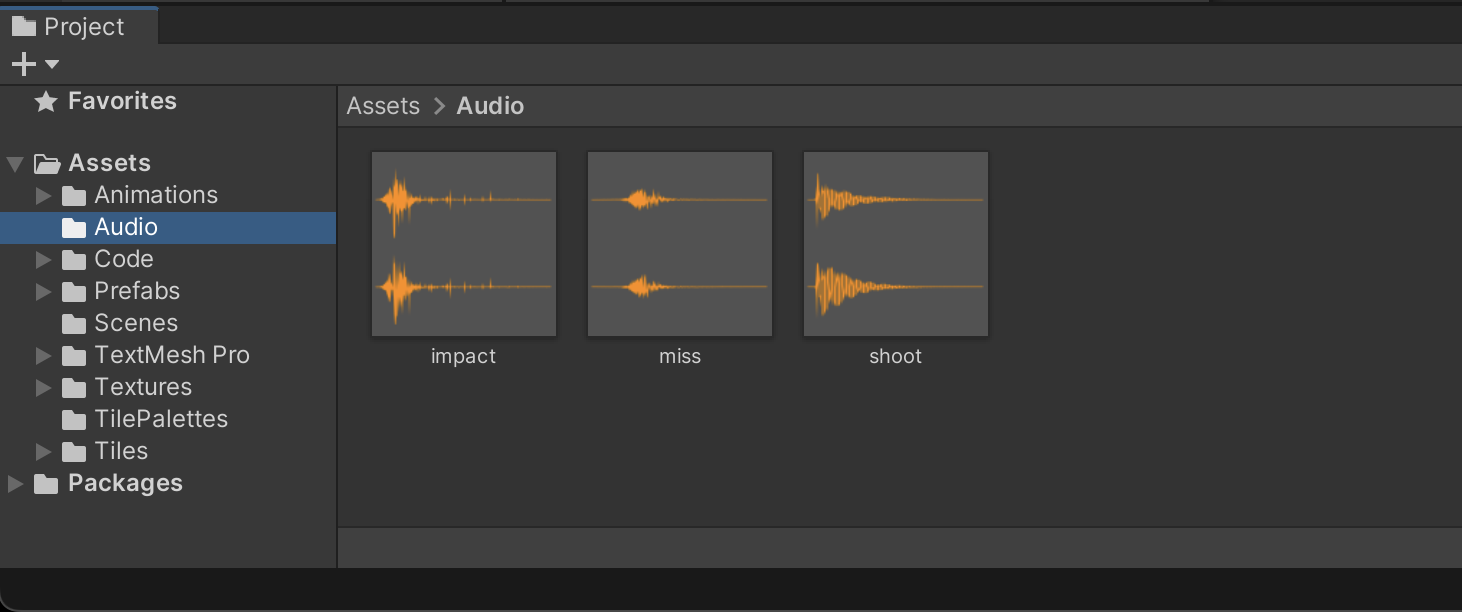Click Assets in the breadcrumb path
This screenshot has width=1462, height=612.
[x=383, y=106]
